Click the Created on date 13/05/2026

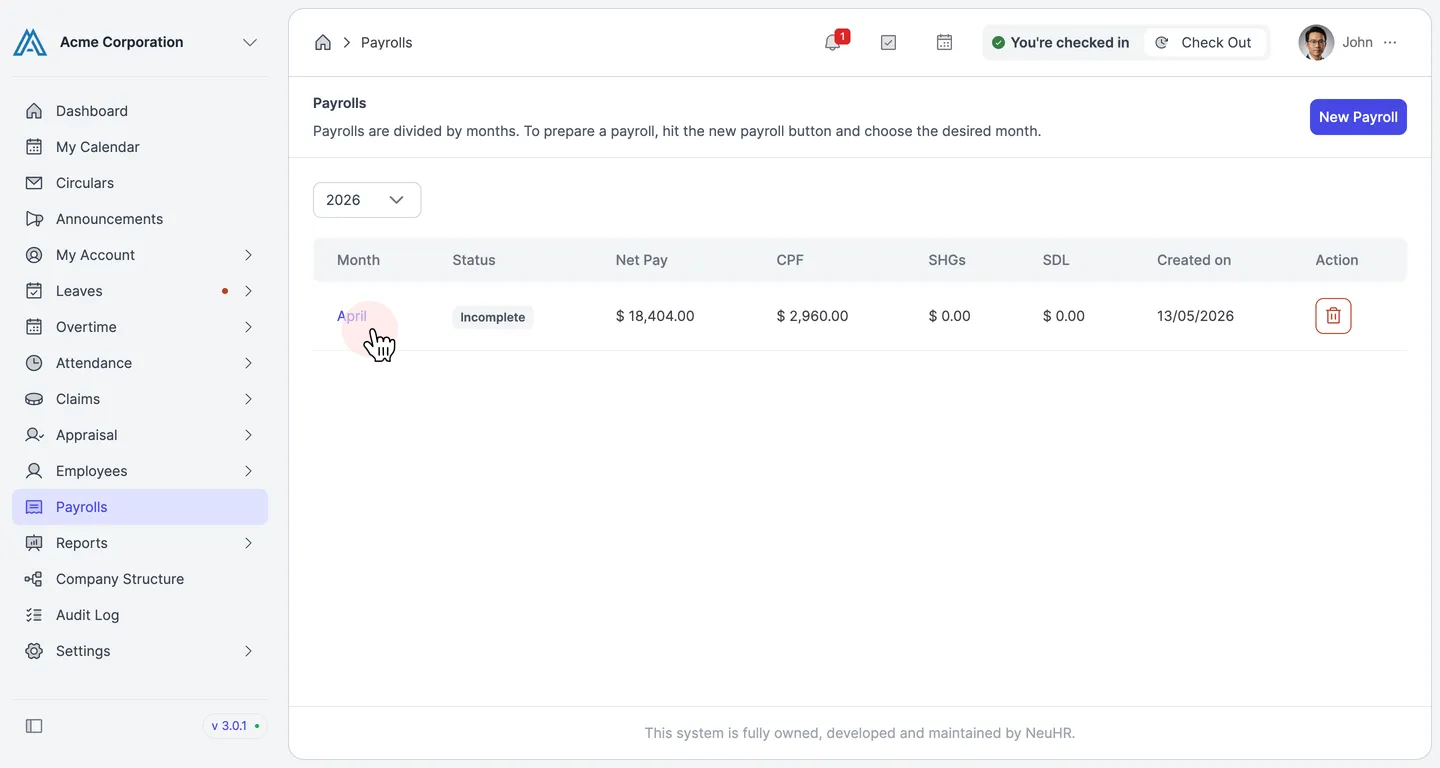(1195, 316)
